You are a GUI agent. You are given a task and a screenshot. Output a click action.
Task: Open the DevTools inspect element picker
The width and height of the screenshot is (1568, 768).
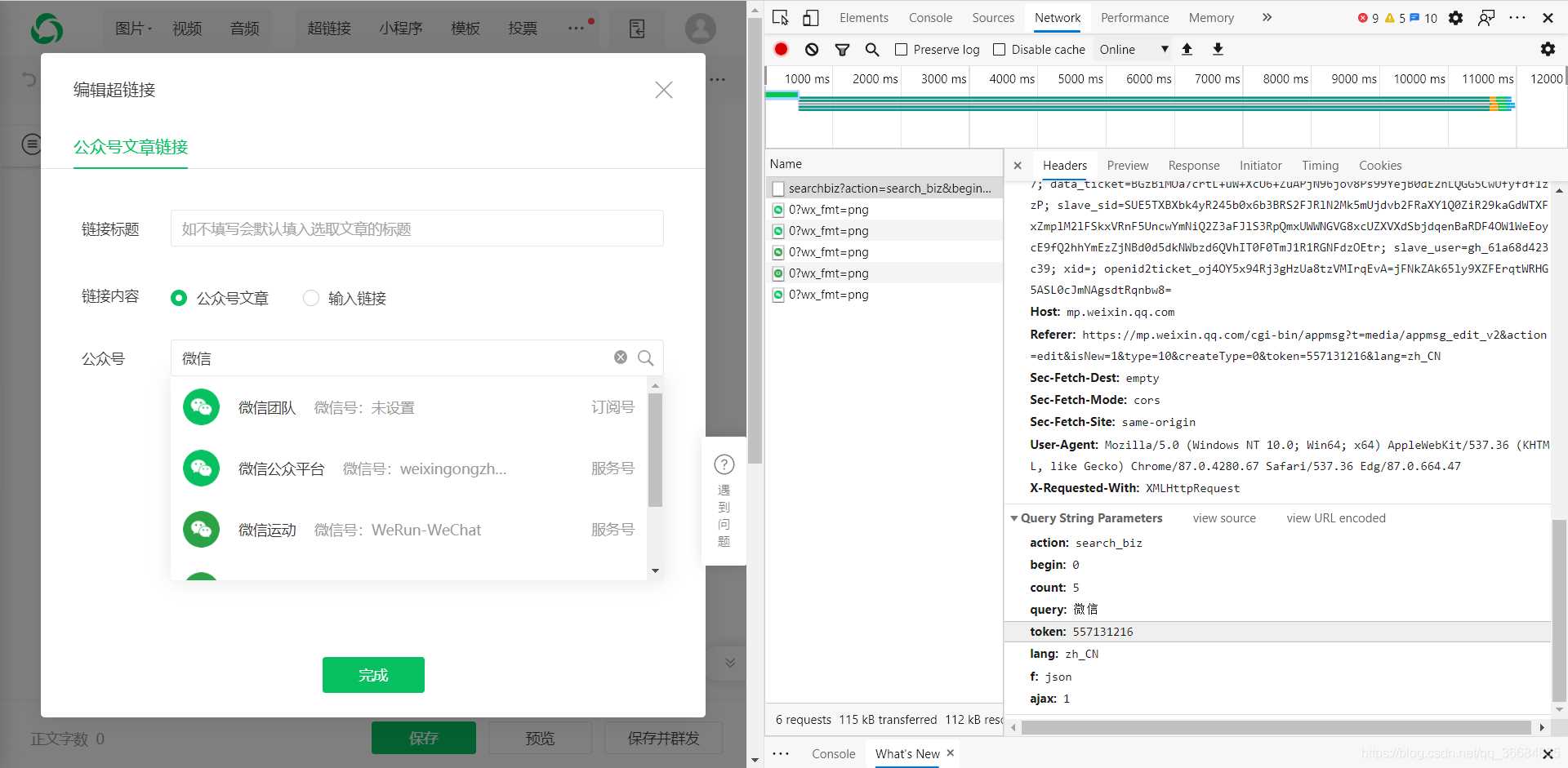780,18
